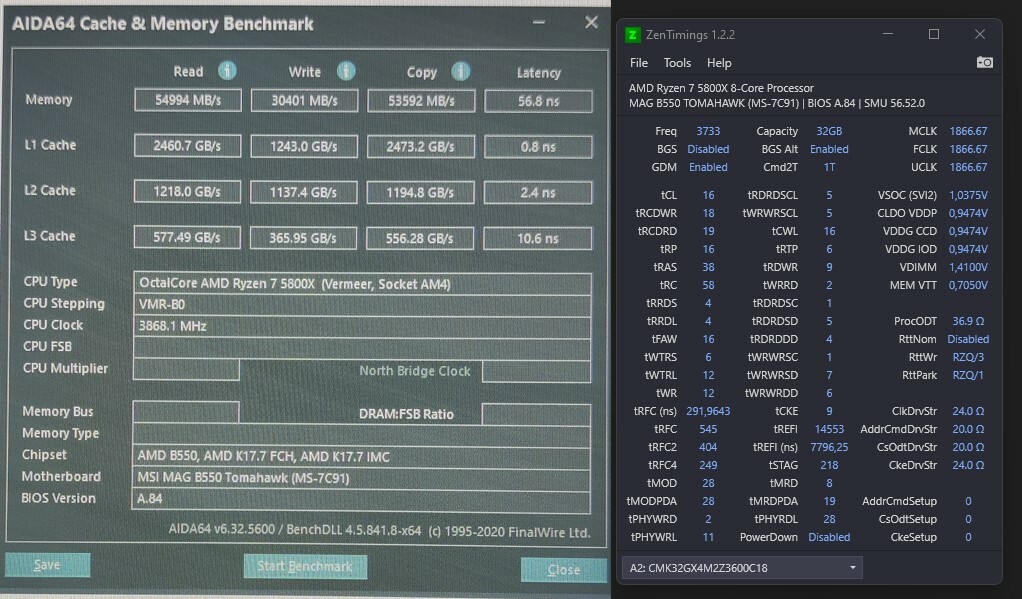This screenshot has width=1022, height=599.
Task: Close the AIDA64 window with X
Action: click(x=591, y=22)
